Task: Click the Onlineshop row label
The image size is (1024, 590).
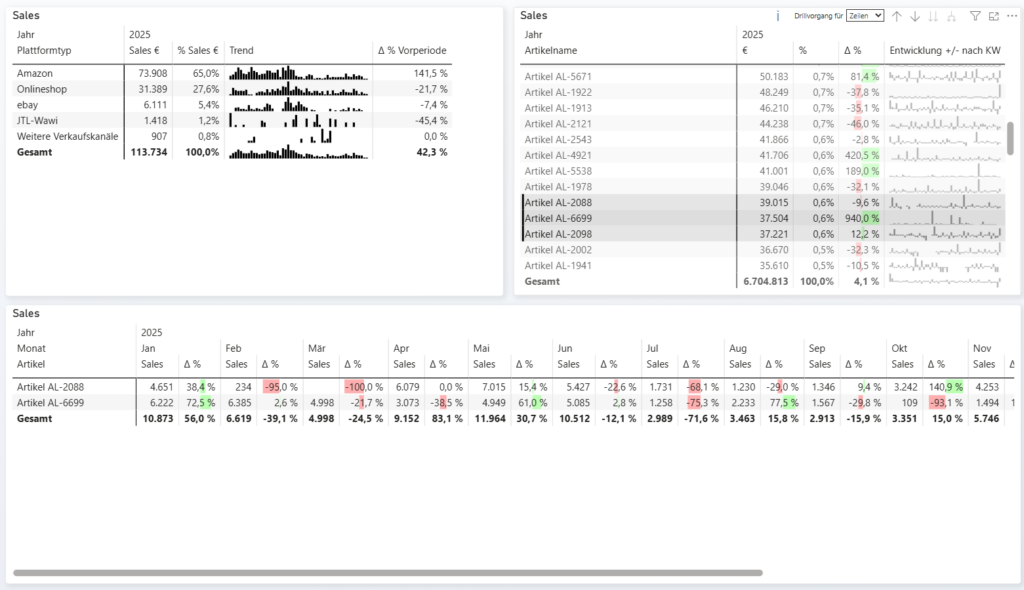Action: coord(41,89)
